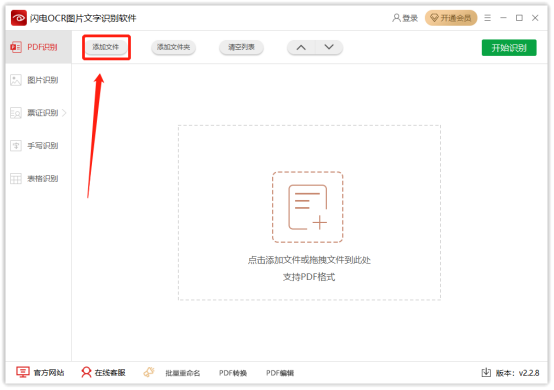Click the customer service person icon
Viewport: 554px width, 390px height.
(x=86, y=372)
